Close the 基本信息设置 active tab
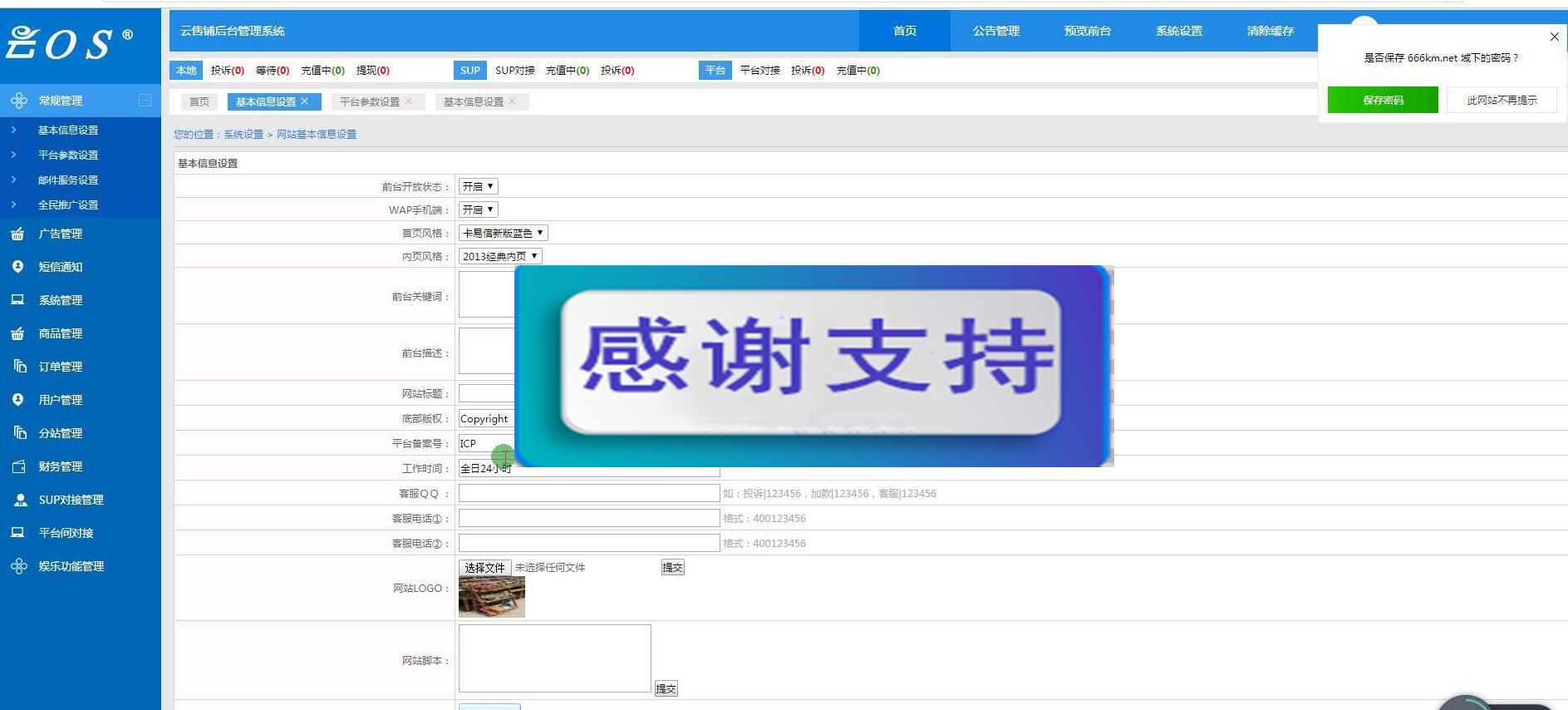 pos(305,101)
